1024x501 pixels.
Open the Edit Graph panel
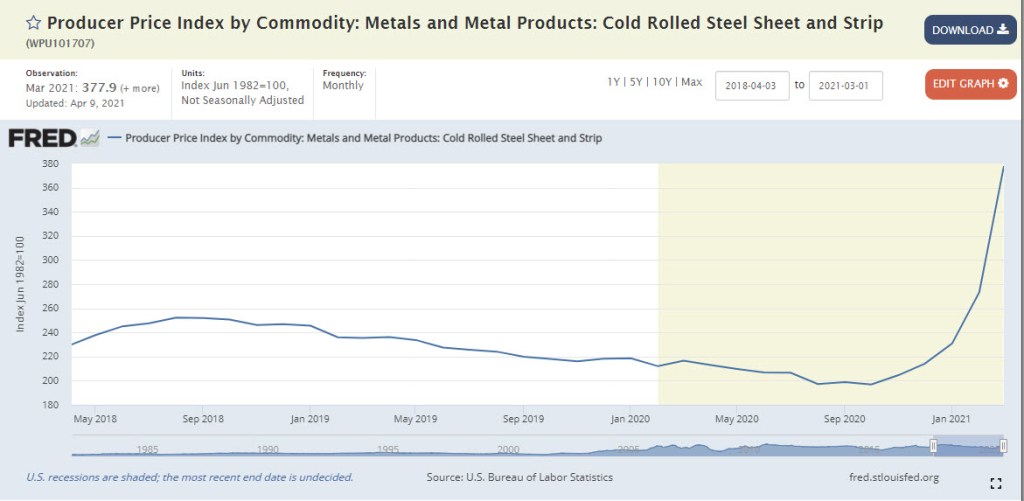coord(969,83)
